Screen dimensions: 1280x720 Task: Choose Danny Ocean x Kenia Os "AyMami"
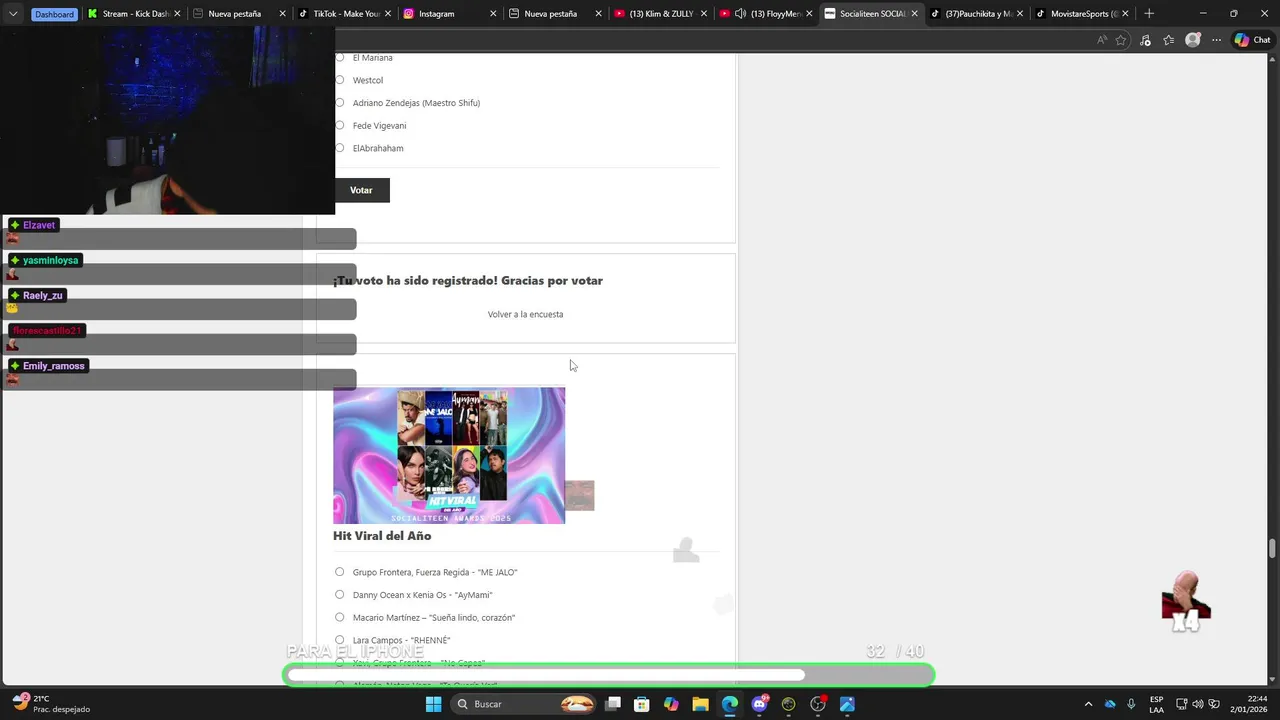(x=340, y=594)
